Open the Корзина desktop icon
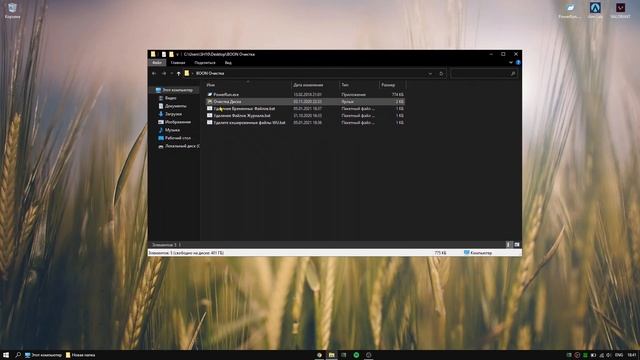Viewport: 640px width, 360px height. (x=12, y=11)
